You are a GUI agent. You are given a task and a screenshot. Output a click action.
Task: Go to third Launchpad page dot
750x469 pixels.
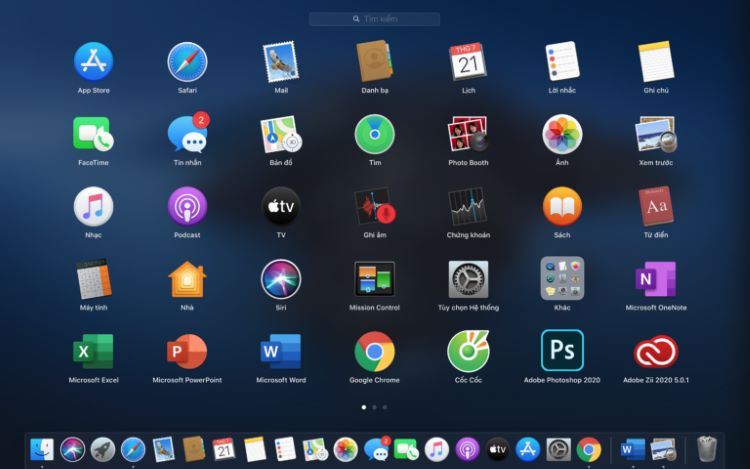[385, 407]
